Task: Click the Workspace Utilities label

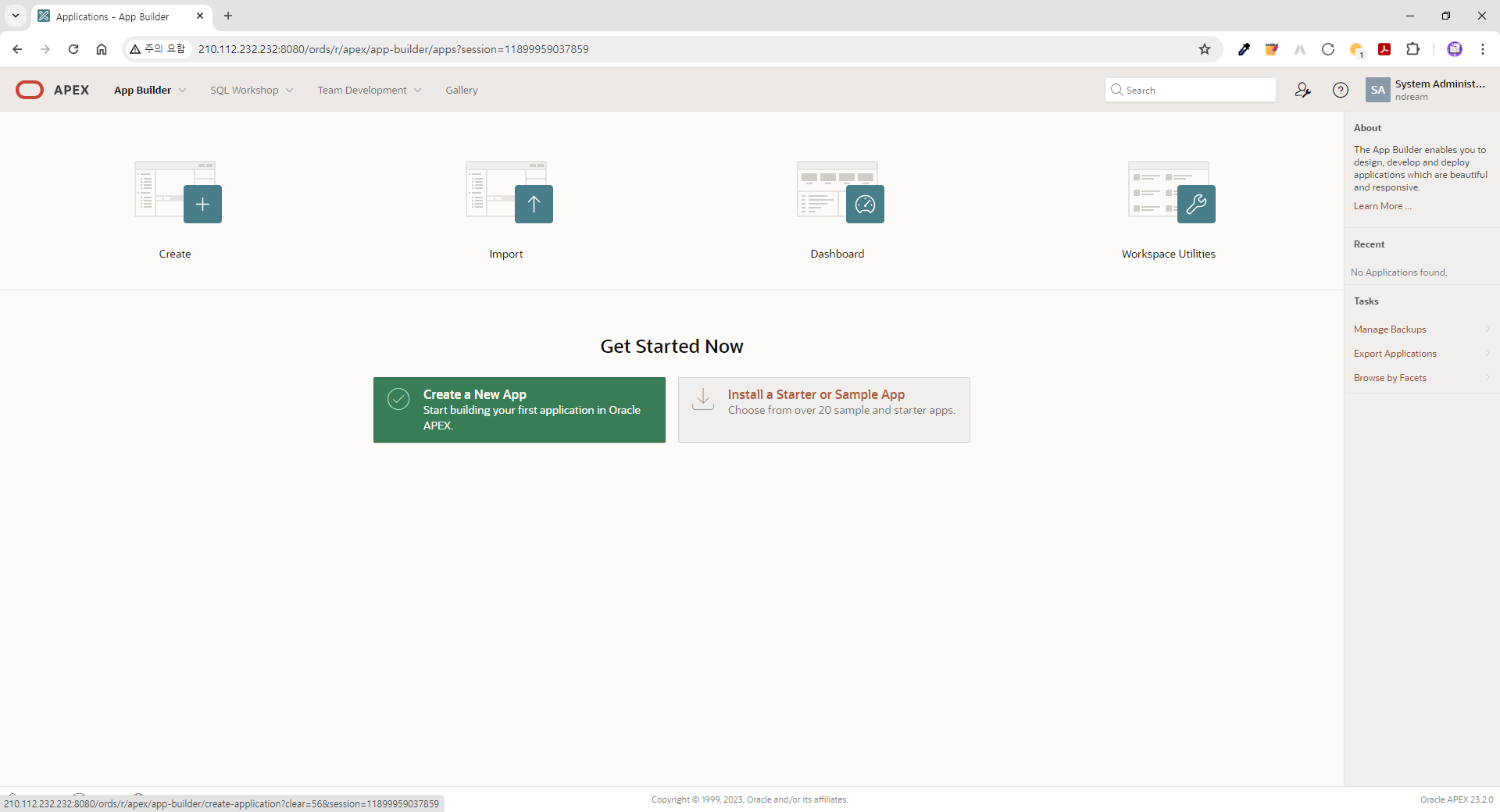Action: click(x=1169, y=254)
